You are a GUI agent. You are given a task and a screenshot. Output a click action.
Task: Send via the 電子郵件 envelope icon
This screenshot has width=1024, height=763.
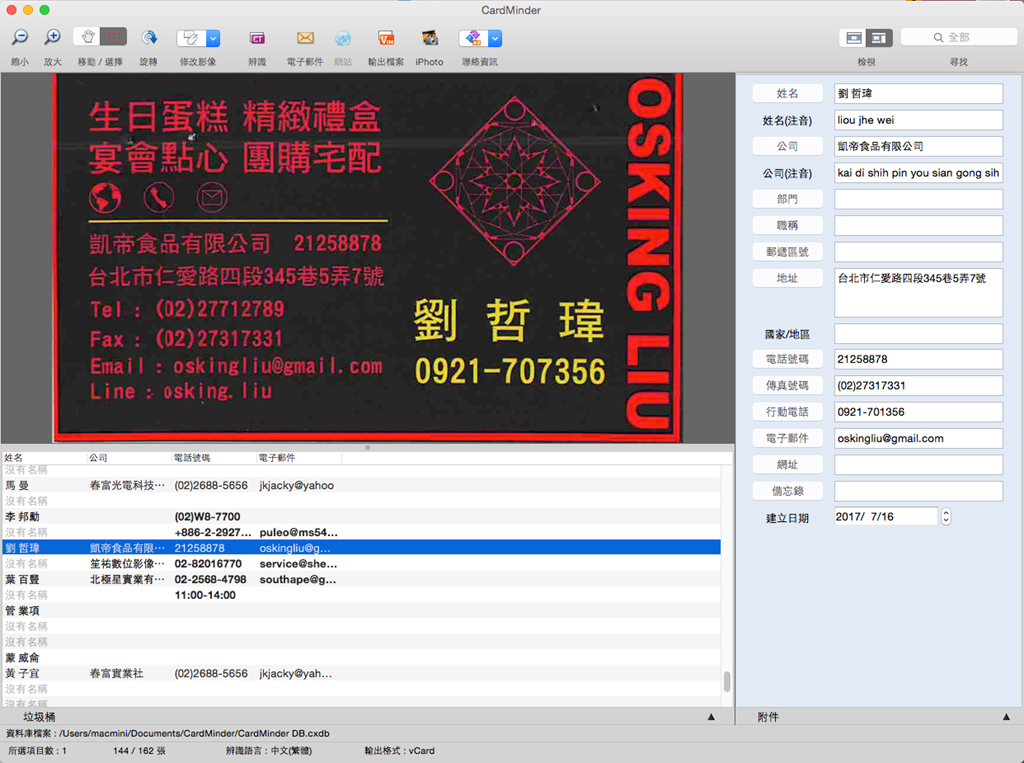(x=305, y=38)
